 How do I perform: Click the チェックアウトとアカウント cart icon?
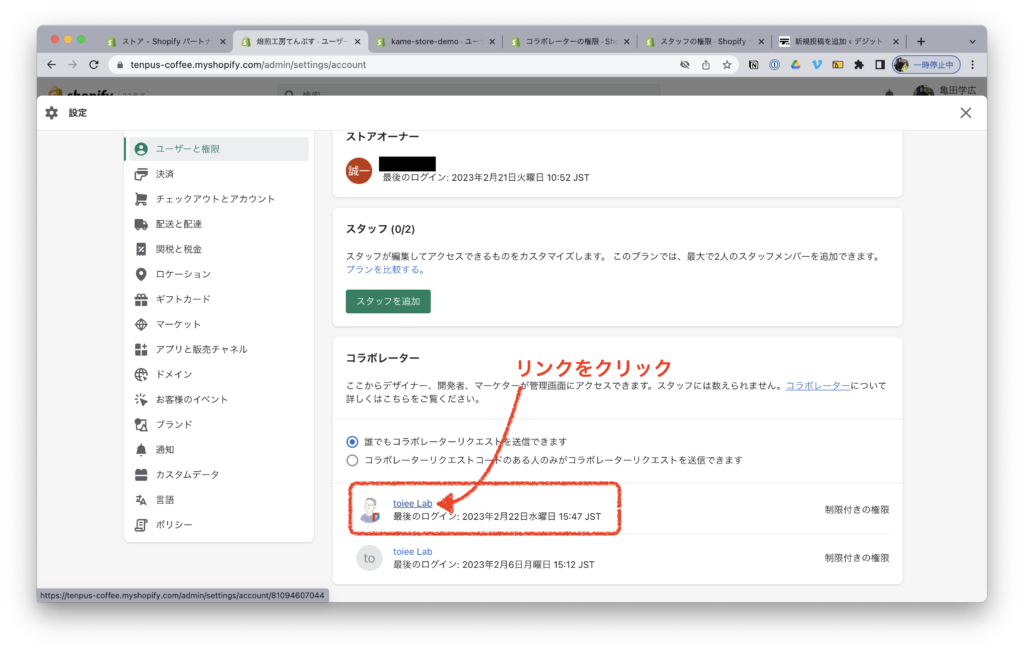[141, 199]
